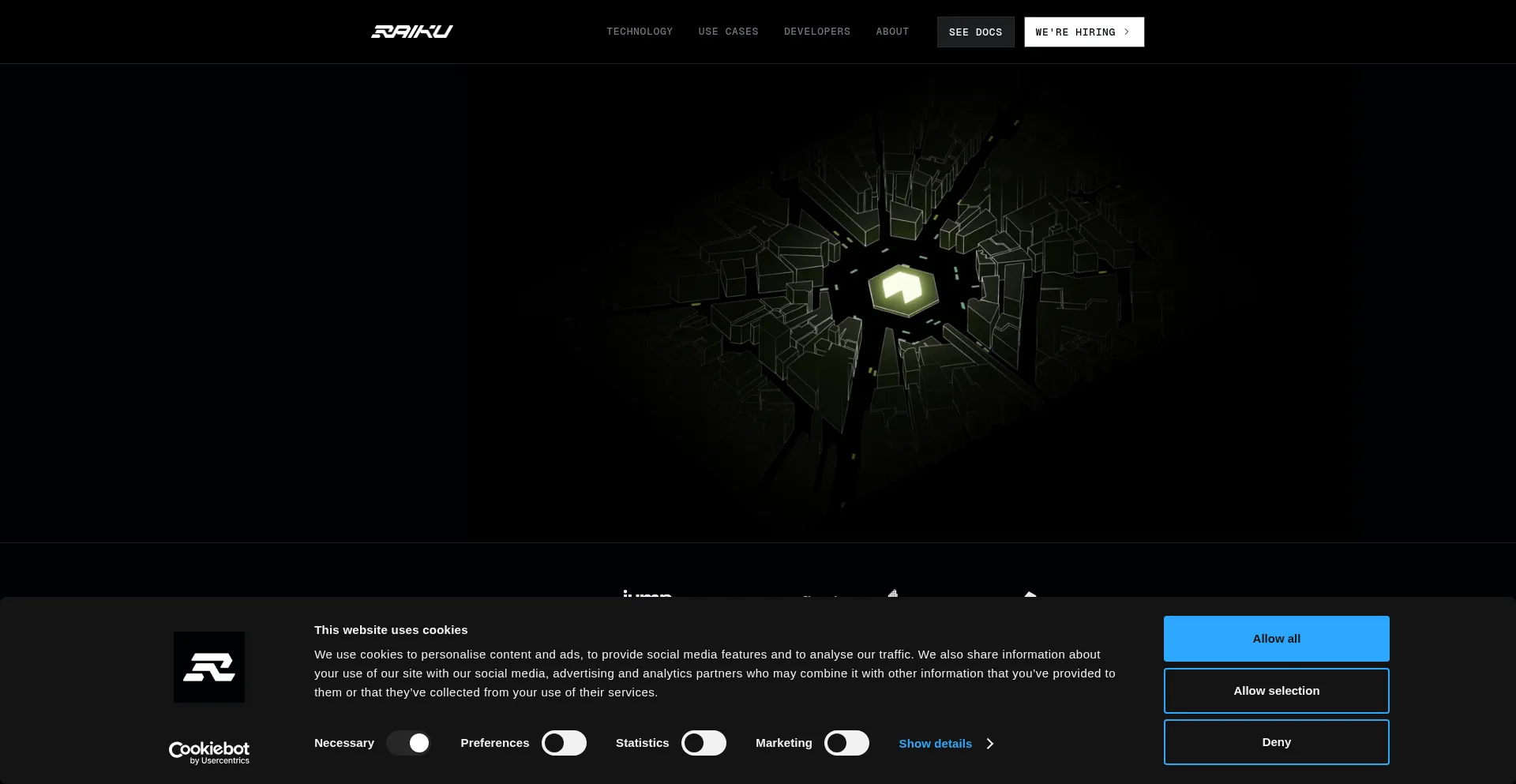Accept cookies with the Allow all button
Image resolution: width=1516 pixels, height=784 pixels.
point(1276,639)
